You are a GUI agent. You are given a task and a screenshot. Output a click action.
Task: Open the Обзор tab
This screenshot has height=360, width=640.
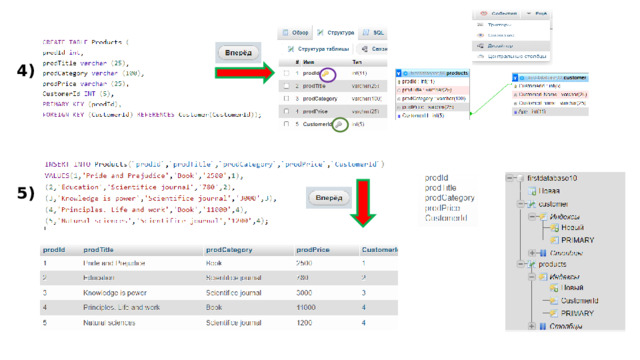[296, 33]
